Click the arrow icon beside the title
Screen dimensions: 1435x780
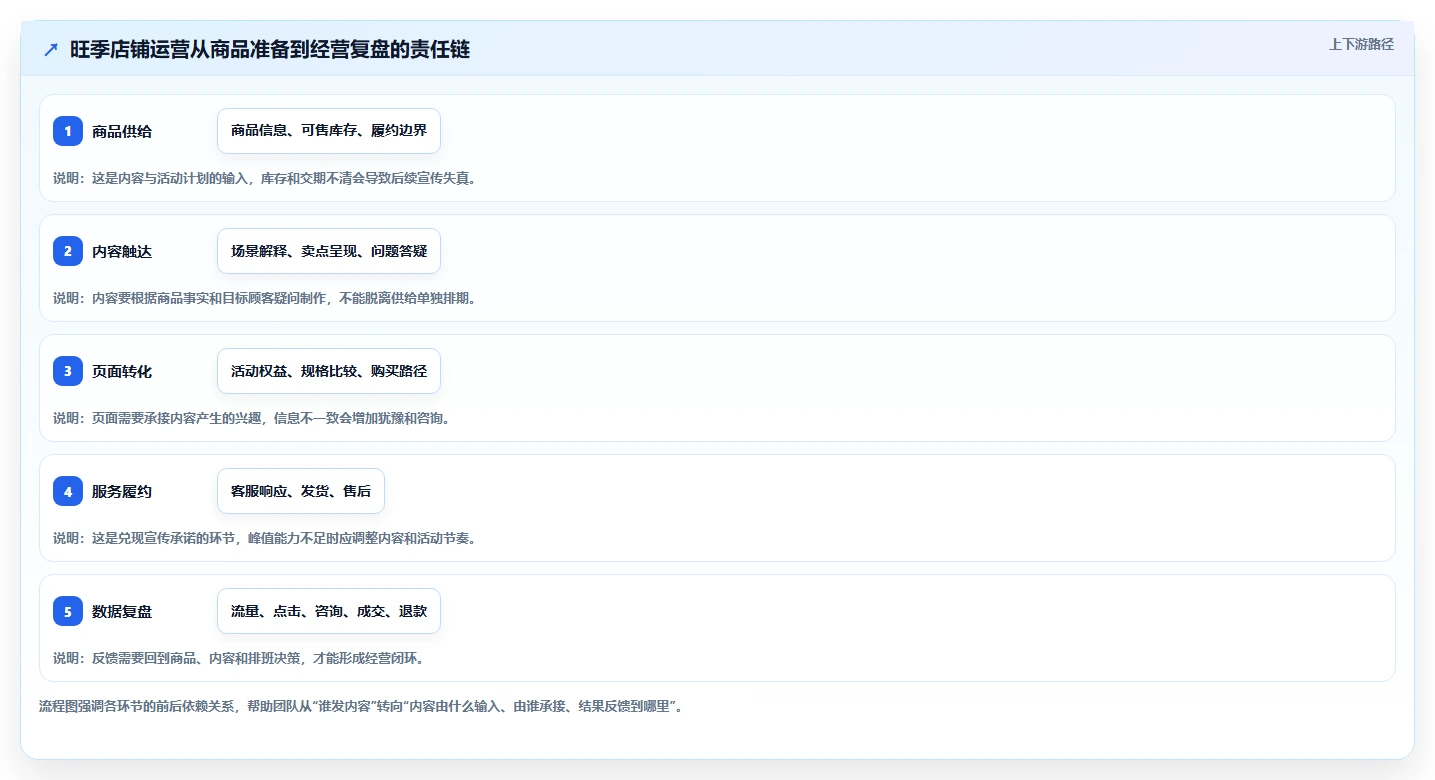[50, 49]
